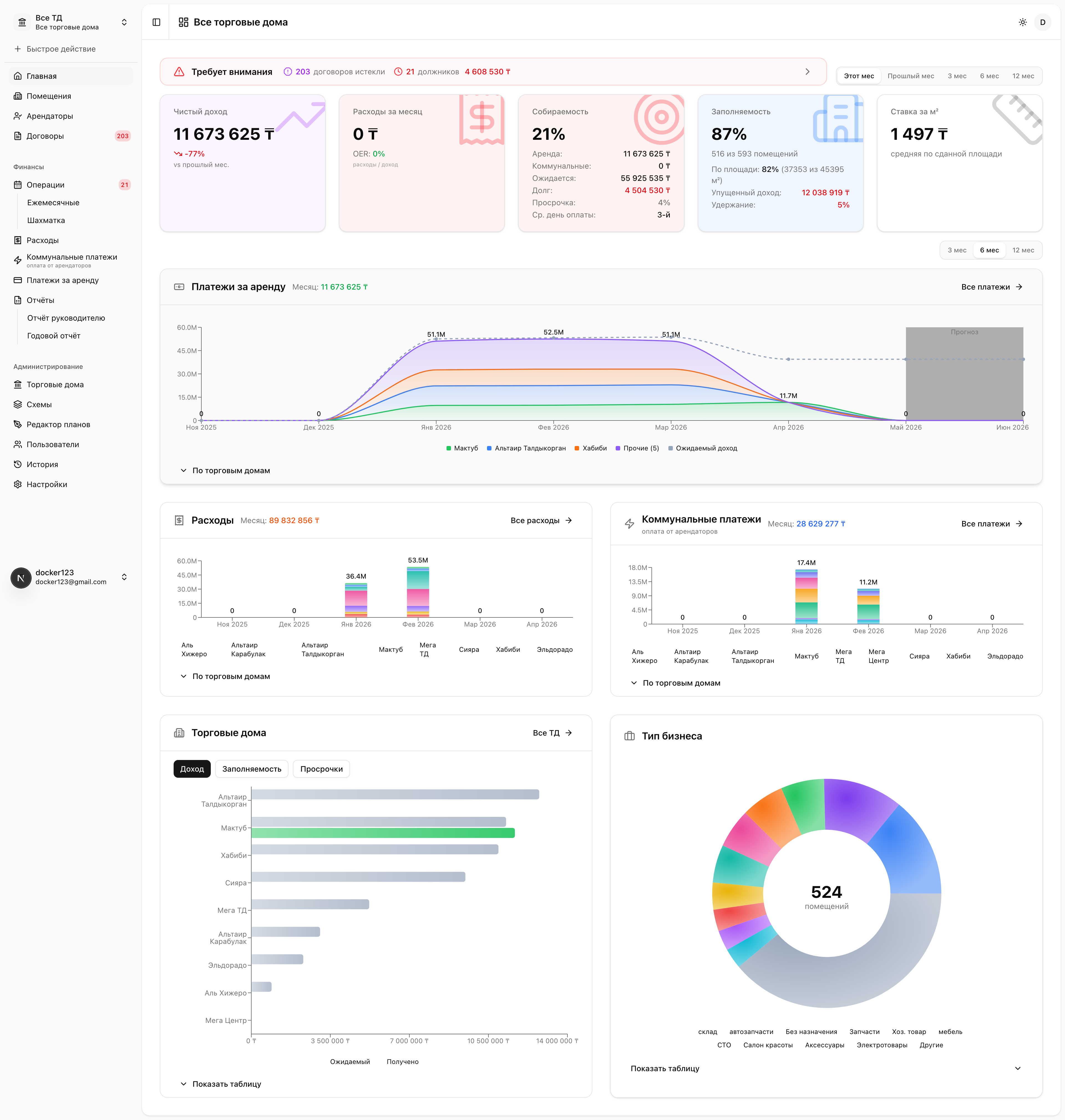Image resolution: width=1065 pixels, height=1120 pixels.
Task: Toggle Ожидаемый доход legend item
Action: point(703,448)
